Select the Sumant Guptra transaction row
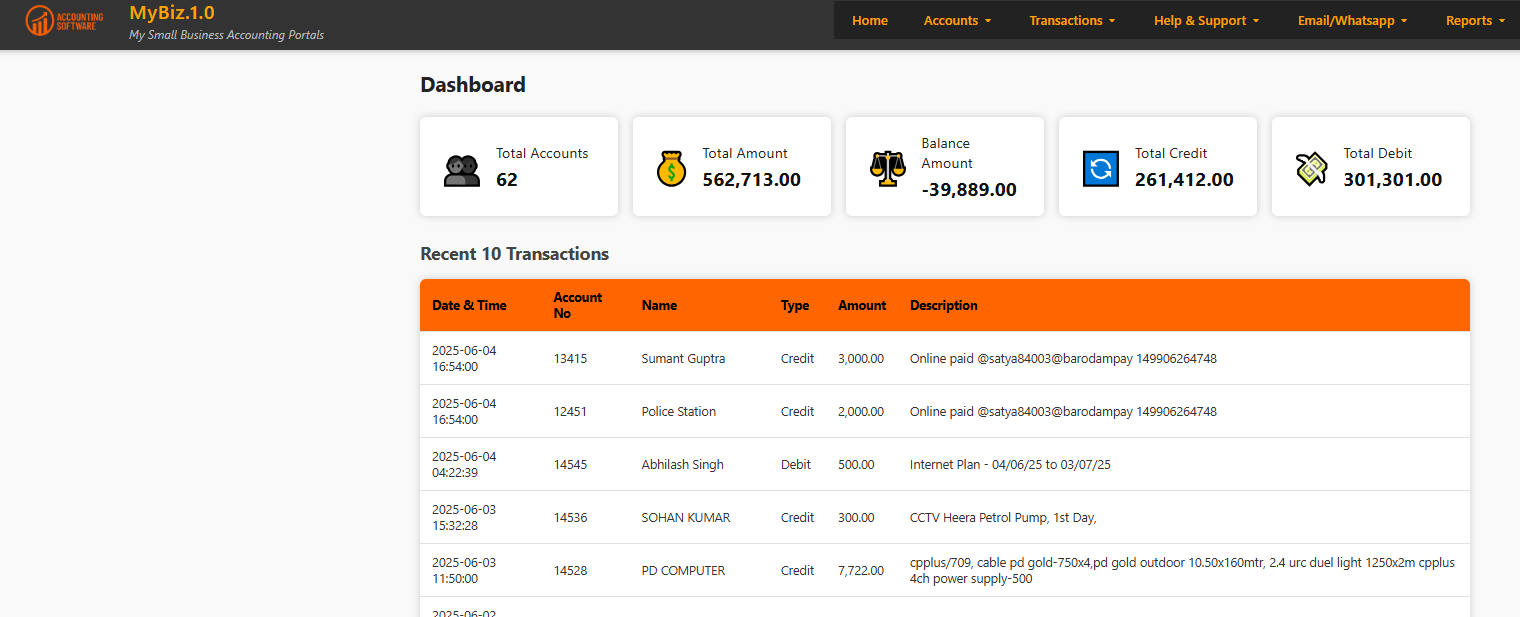Screen dimensions: 1520x617 [683, 358]
